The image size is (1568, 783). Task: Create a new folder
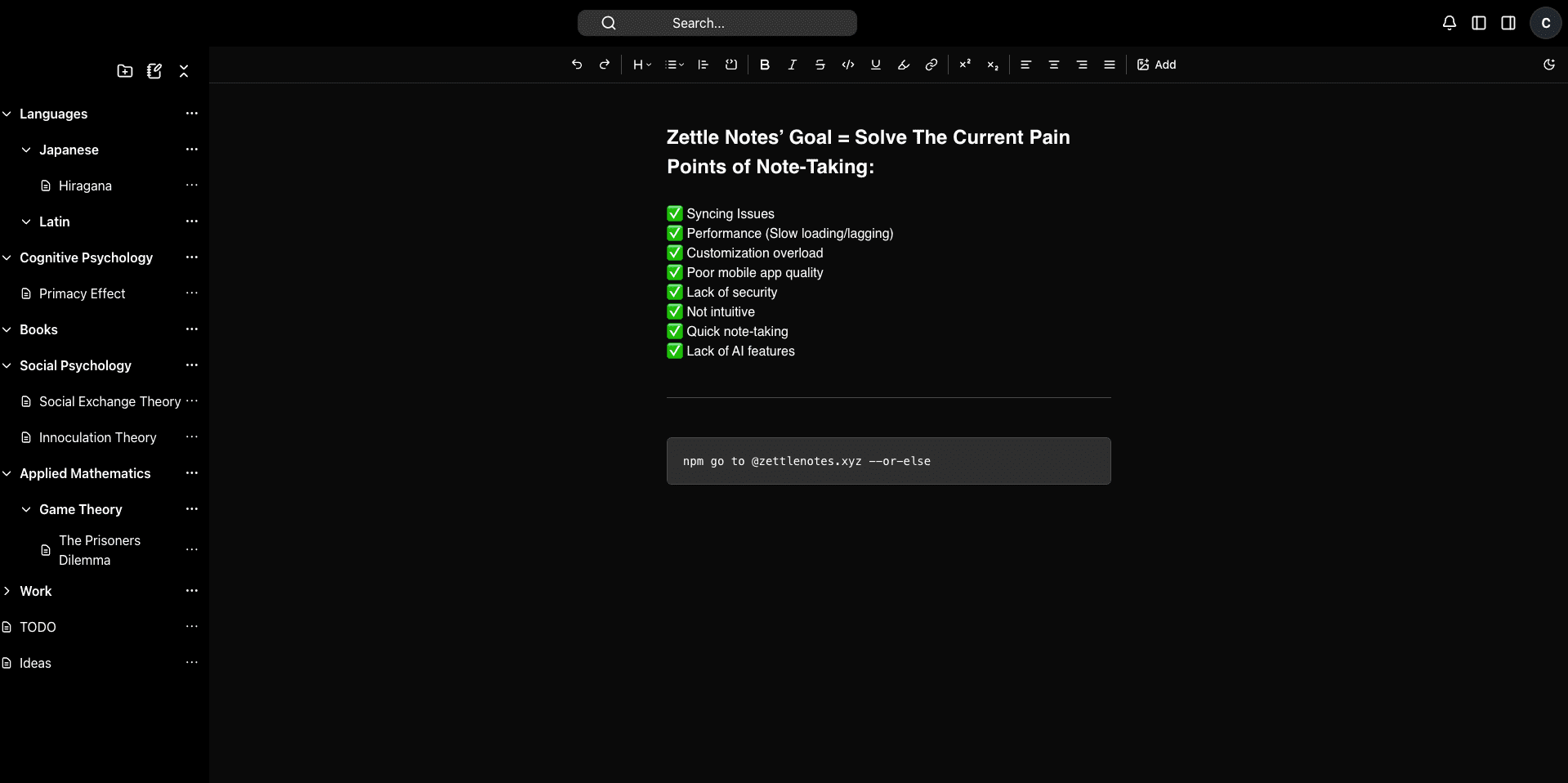click(125, 71)
